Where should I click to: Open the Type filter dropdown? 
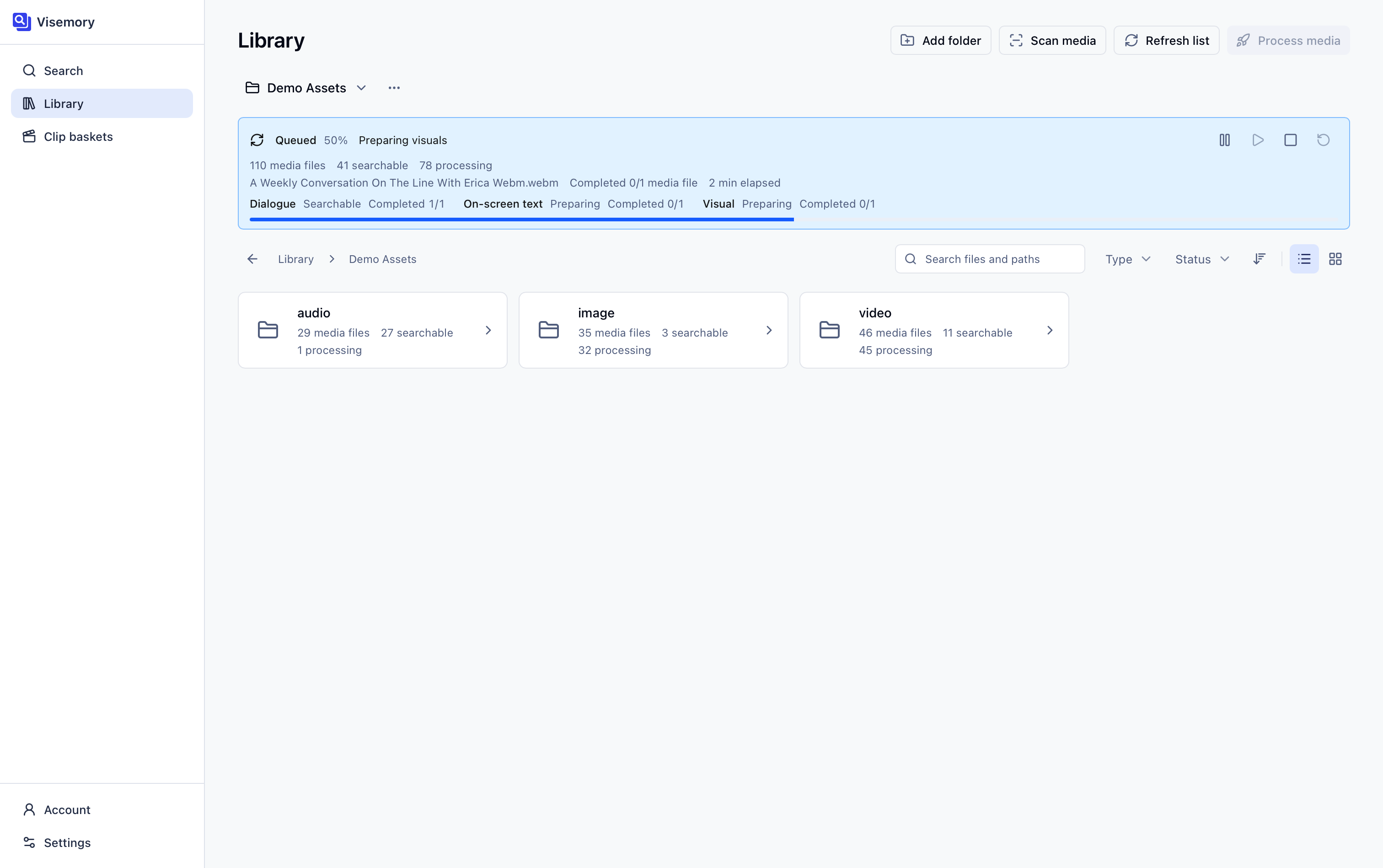click(1127, 259)
